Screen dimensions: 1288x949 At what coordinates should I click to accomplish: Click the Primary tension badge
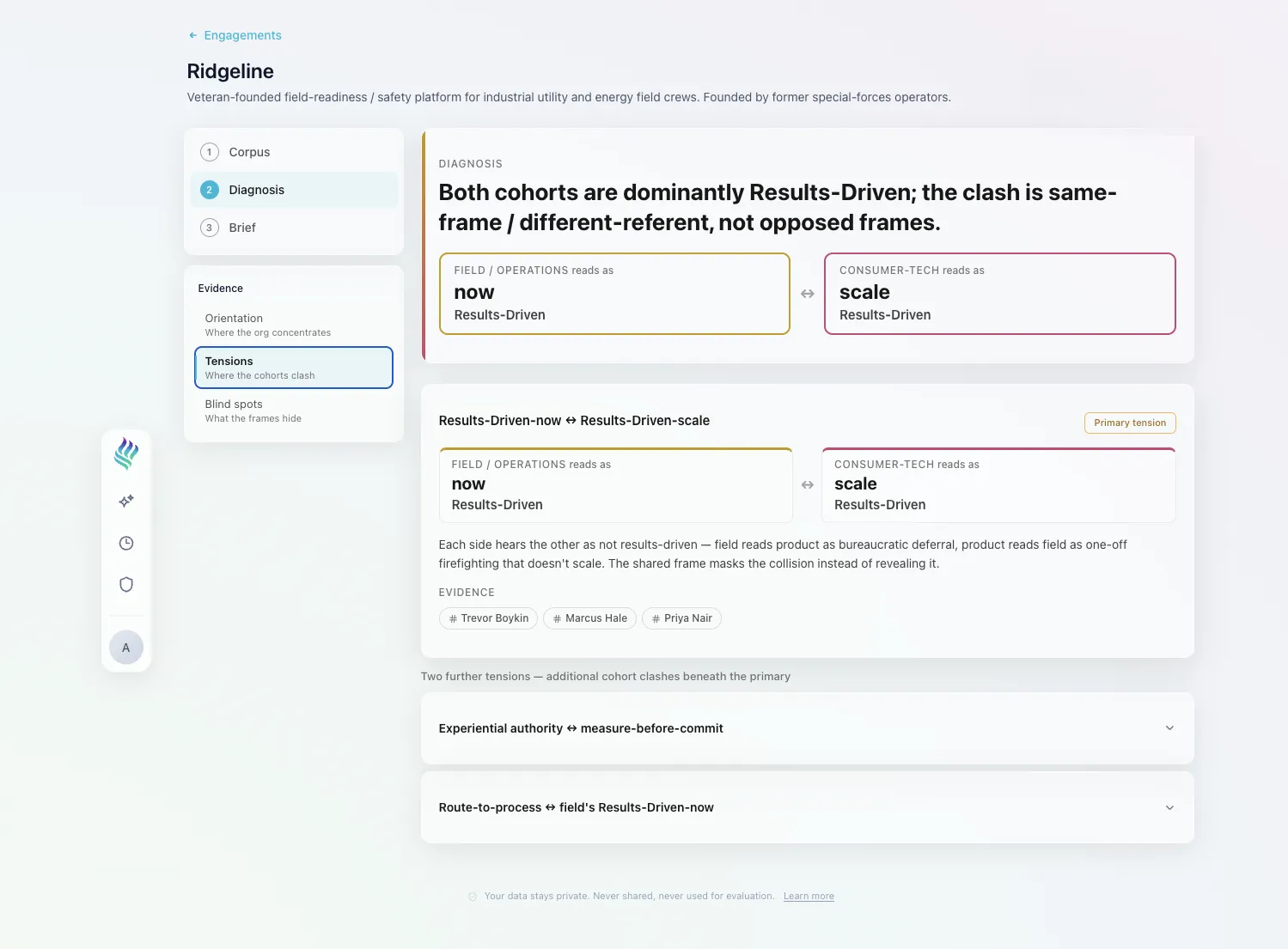(x=1130, y=423)
